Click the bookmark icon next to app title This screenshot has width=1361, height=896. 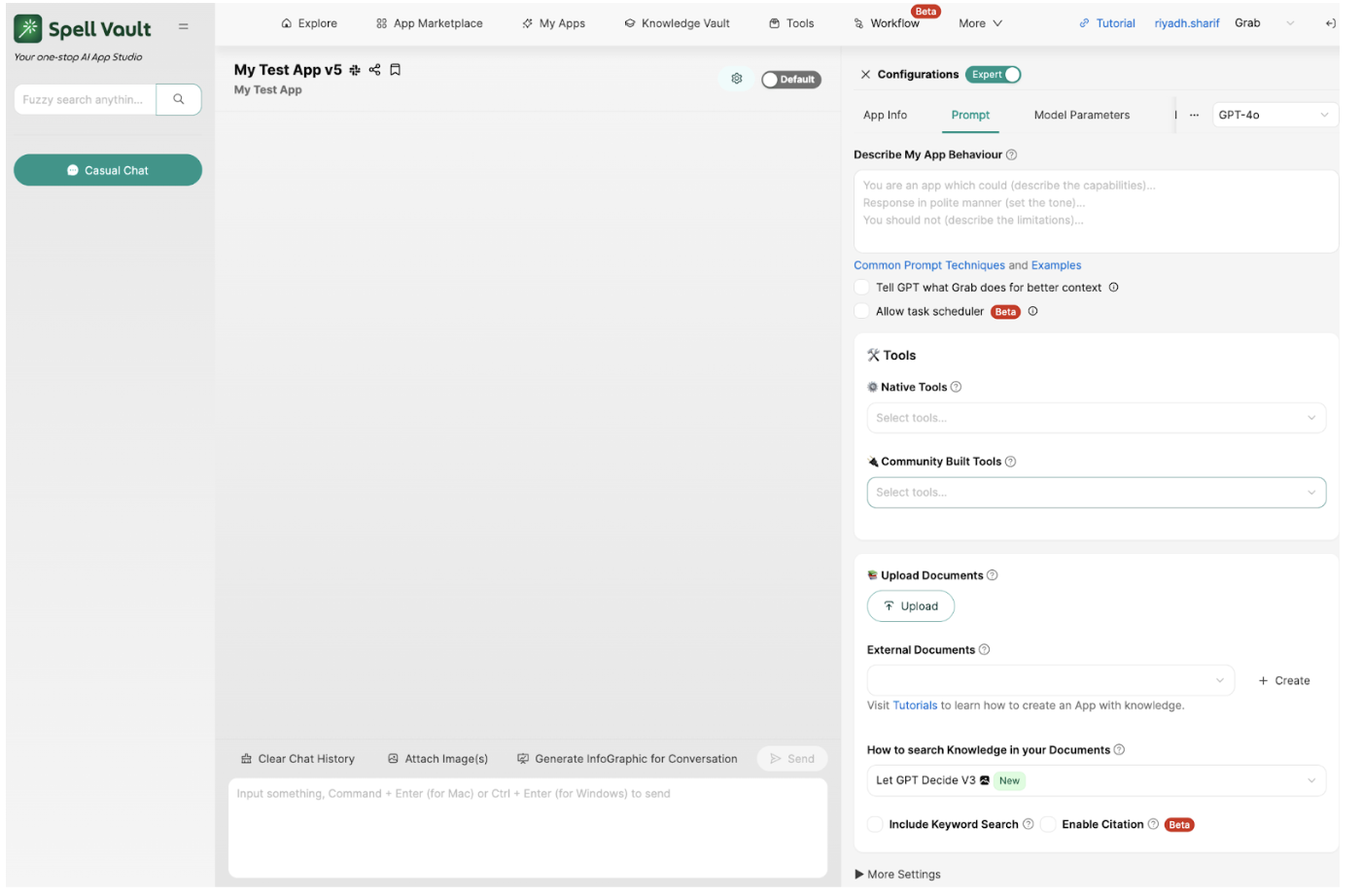(395, 70)
